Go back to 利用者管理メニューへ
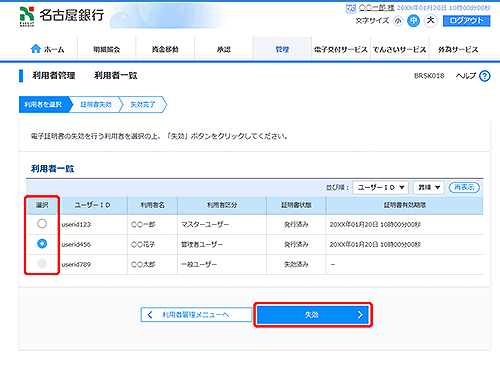This screenshot has height=369, width=500. pos(196,315)
